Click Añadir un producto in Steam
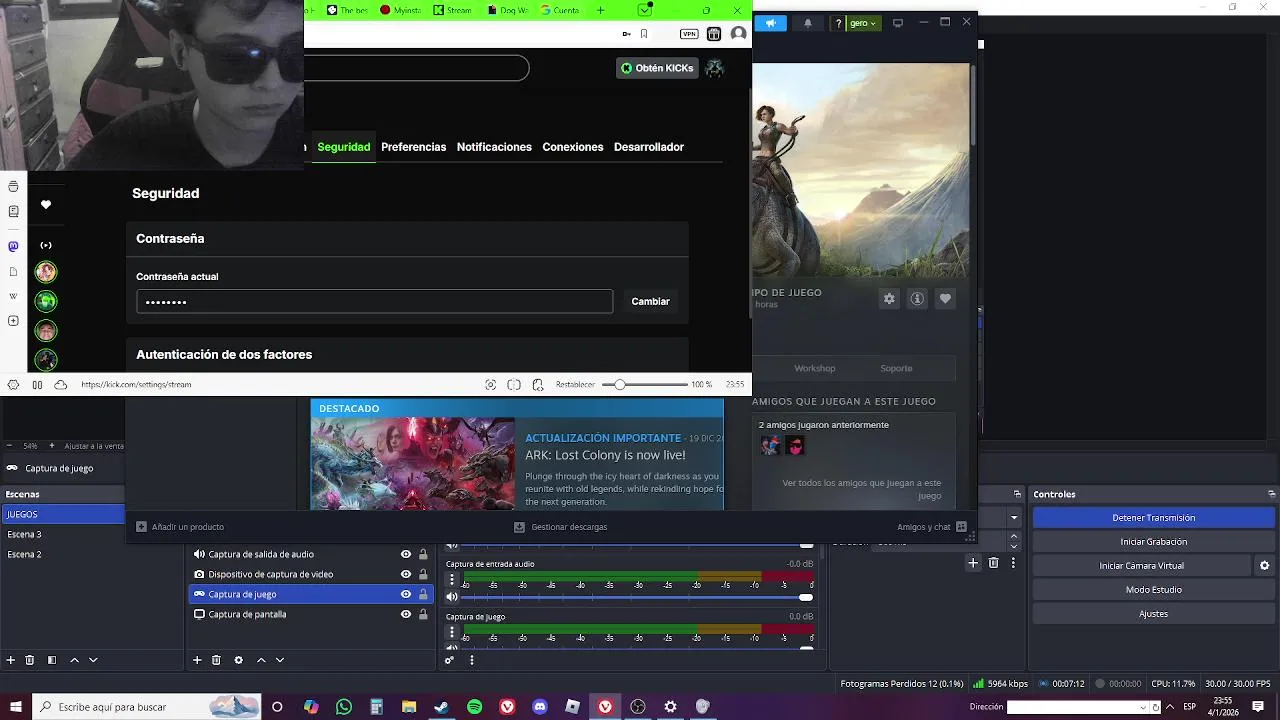 click(180, 527)
